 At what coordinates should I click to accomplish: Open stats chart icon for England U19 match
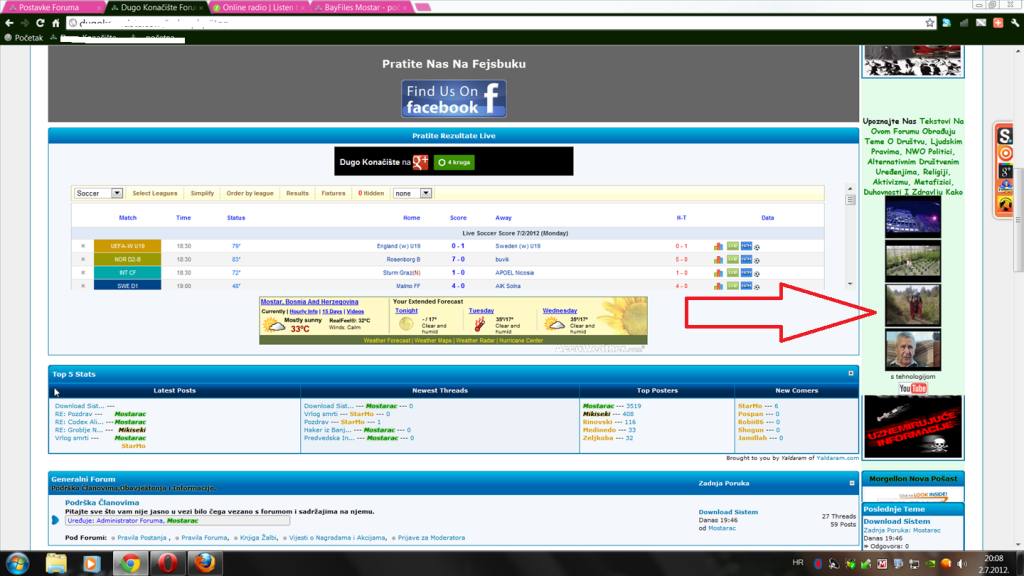click(718, 246)
